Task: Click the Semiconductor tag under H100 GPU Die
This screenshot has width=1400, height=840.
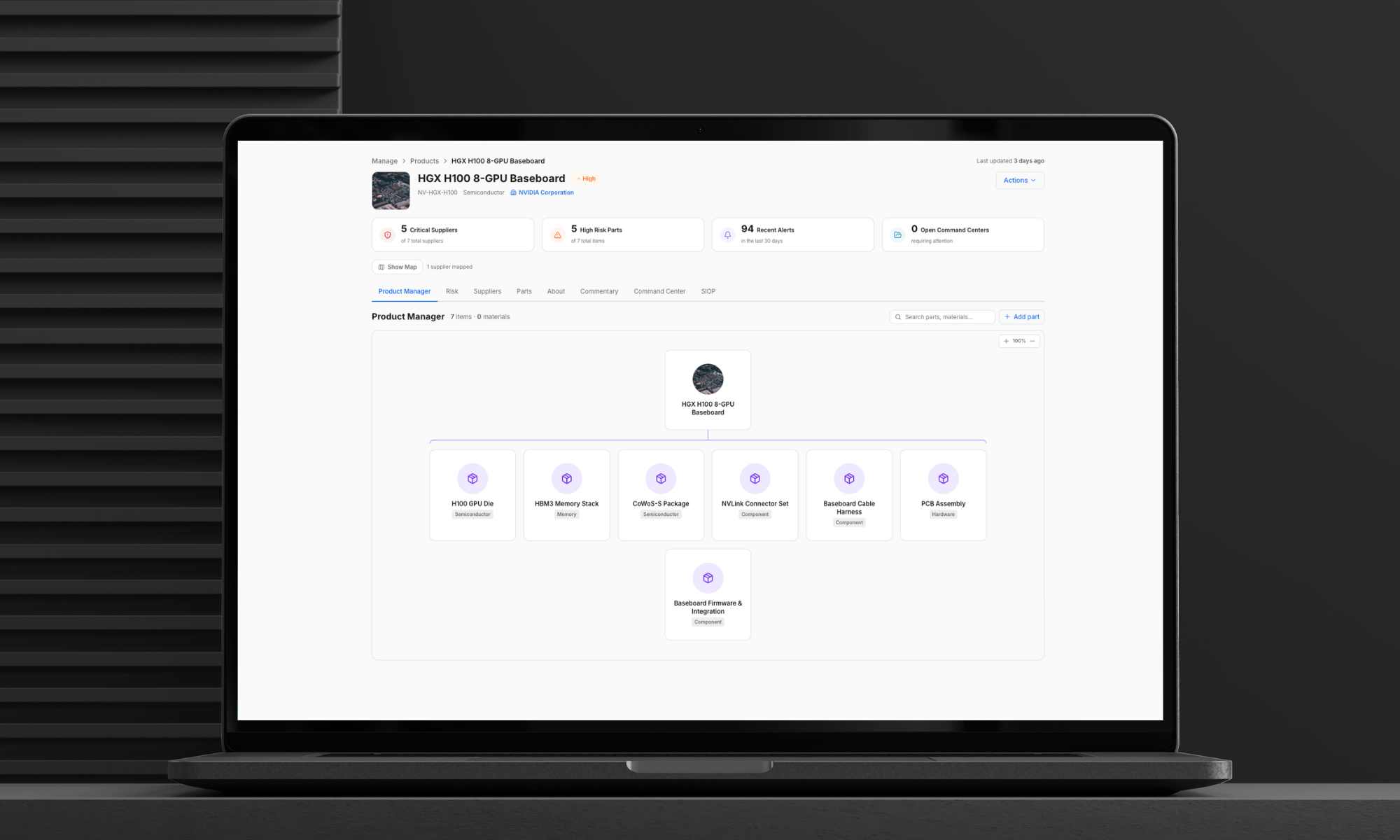Action: 472,514
